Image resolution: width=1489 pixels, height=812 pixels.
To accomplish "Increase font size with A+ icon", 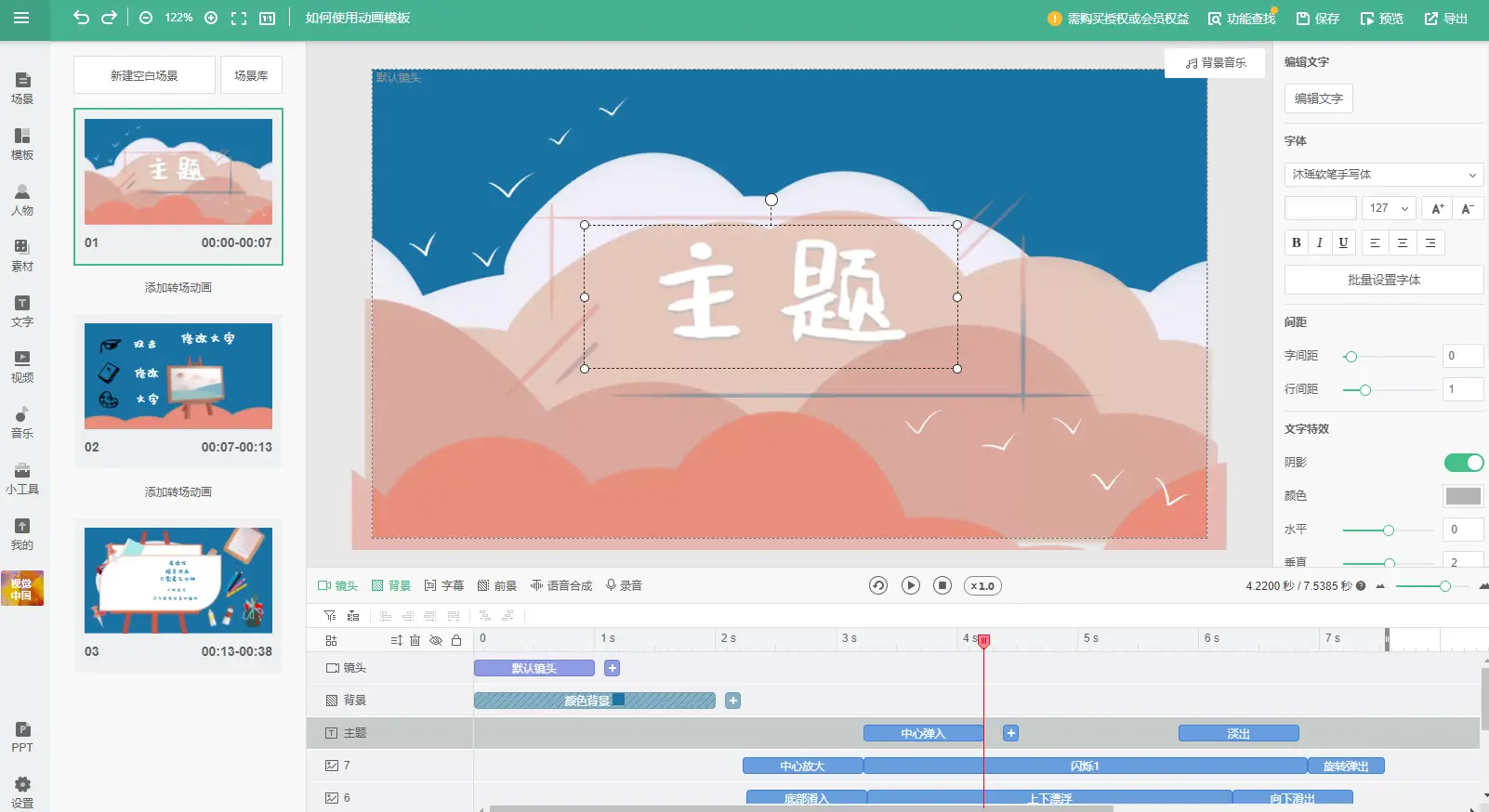I will click(1438, 208).
